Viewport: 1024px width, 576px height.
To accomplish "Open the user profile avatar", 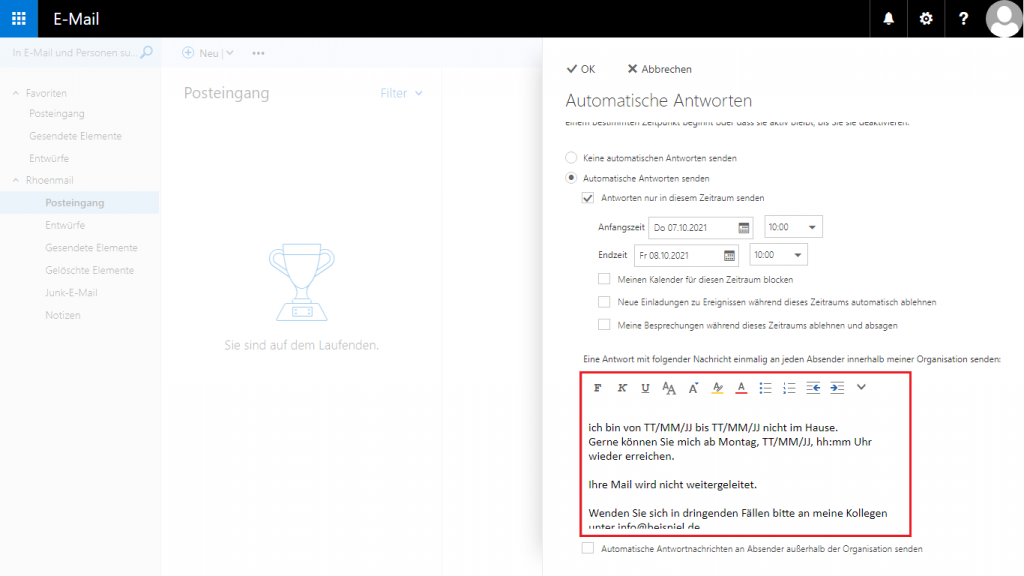I will pyautogui.click(x=1003, y=18).
